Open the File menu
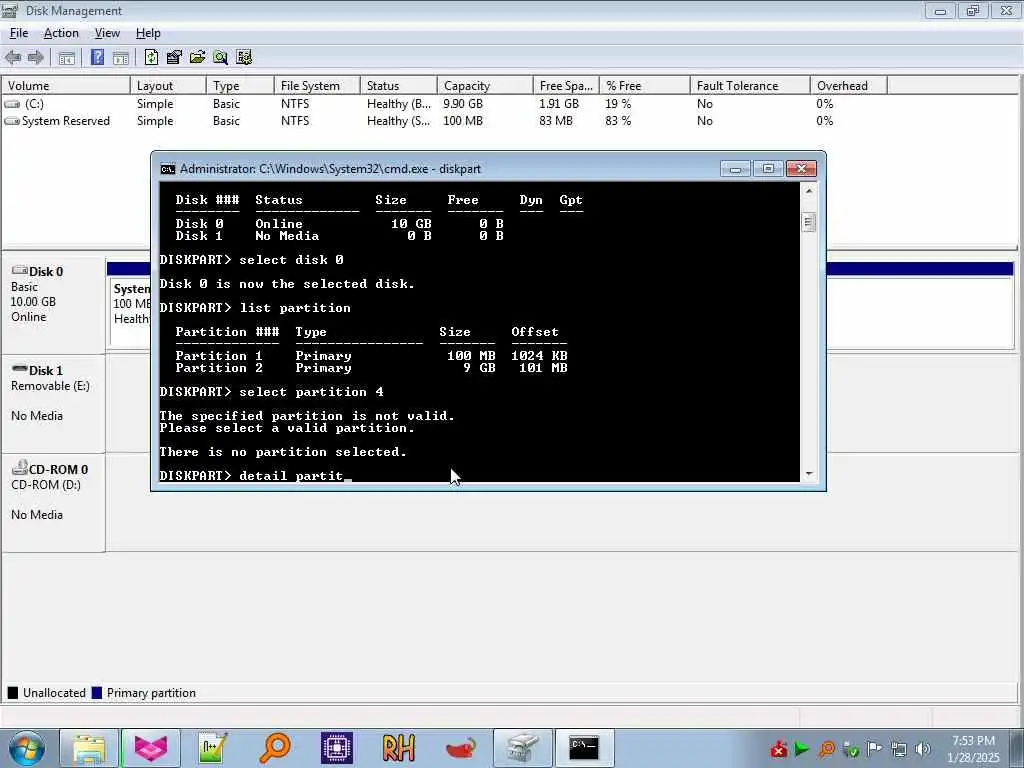The image size is (1024, 768). point(19,33)
